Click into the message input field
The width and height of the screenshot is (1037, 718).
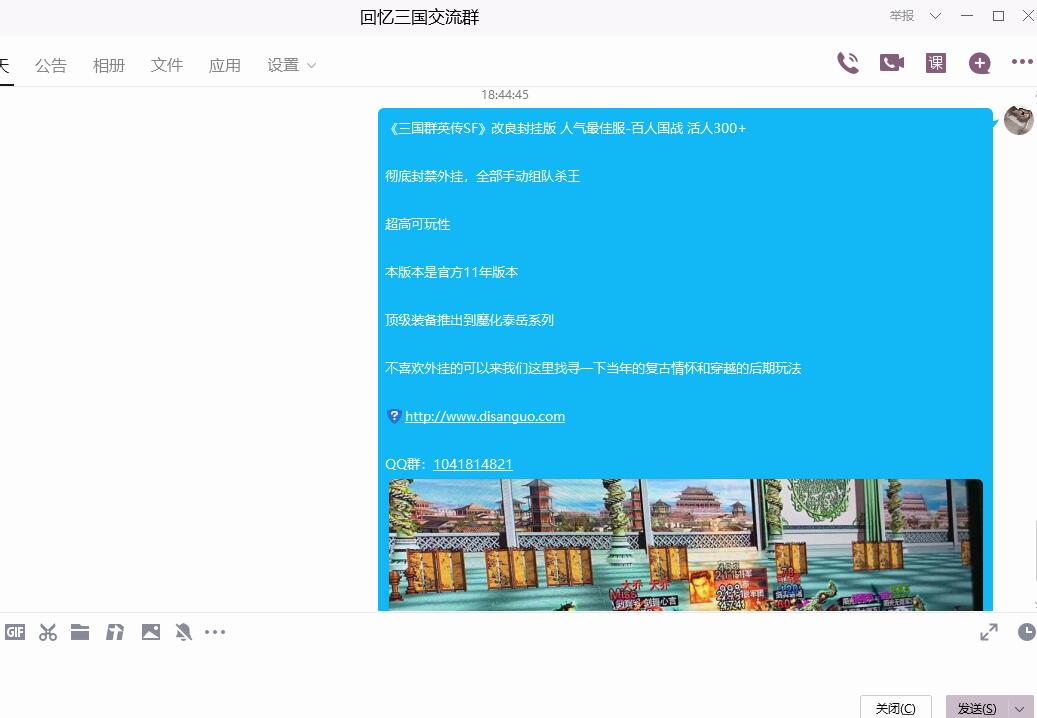click(x=518, y=668)
